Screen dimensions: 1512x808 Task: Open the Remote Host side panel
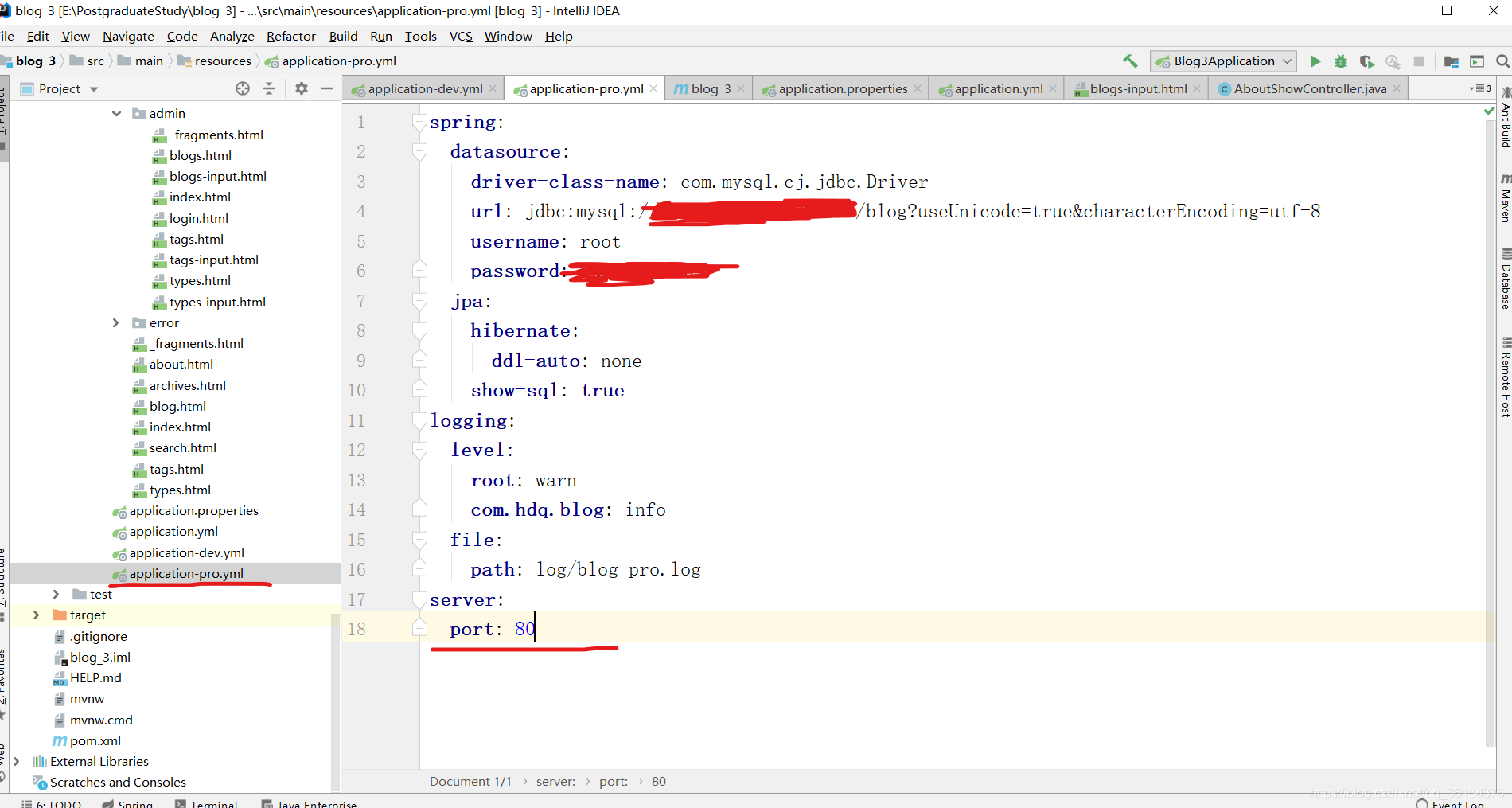click(1505, 377)
